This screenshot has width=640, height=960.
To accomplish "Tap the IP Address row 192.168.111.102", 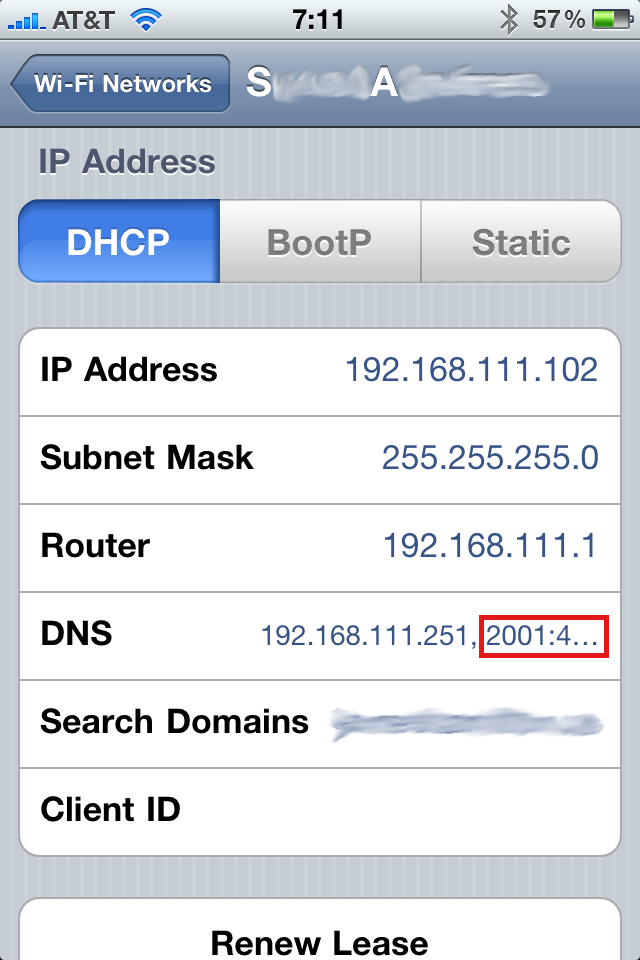I will coord(320,372).
